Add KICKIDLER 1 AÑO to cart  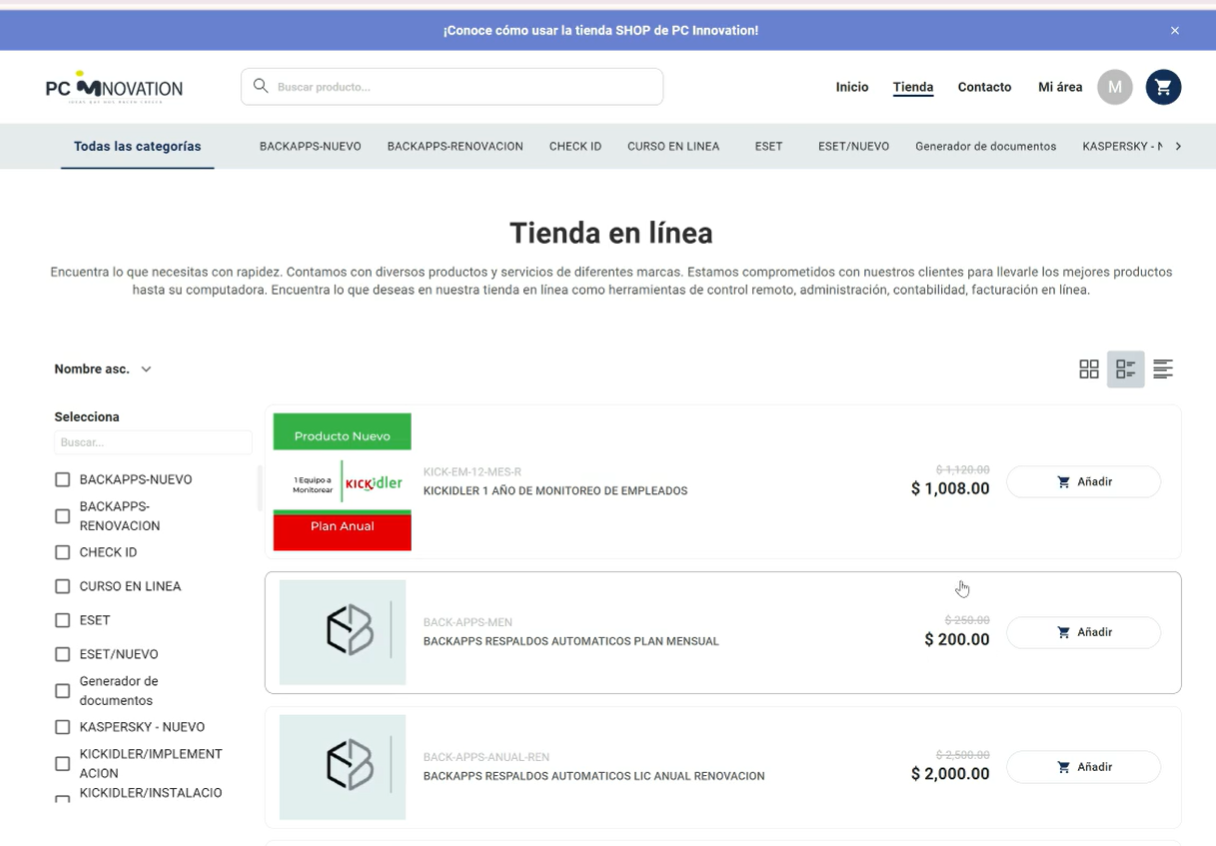pos(1083,482)
